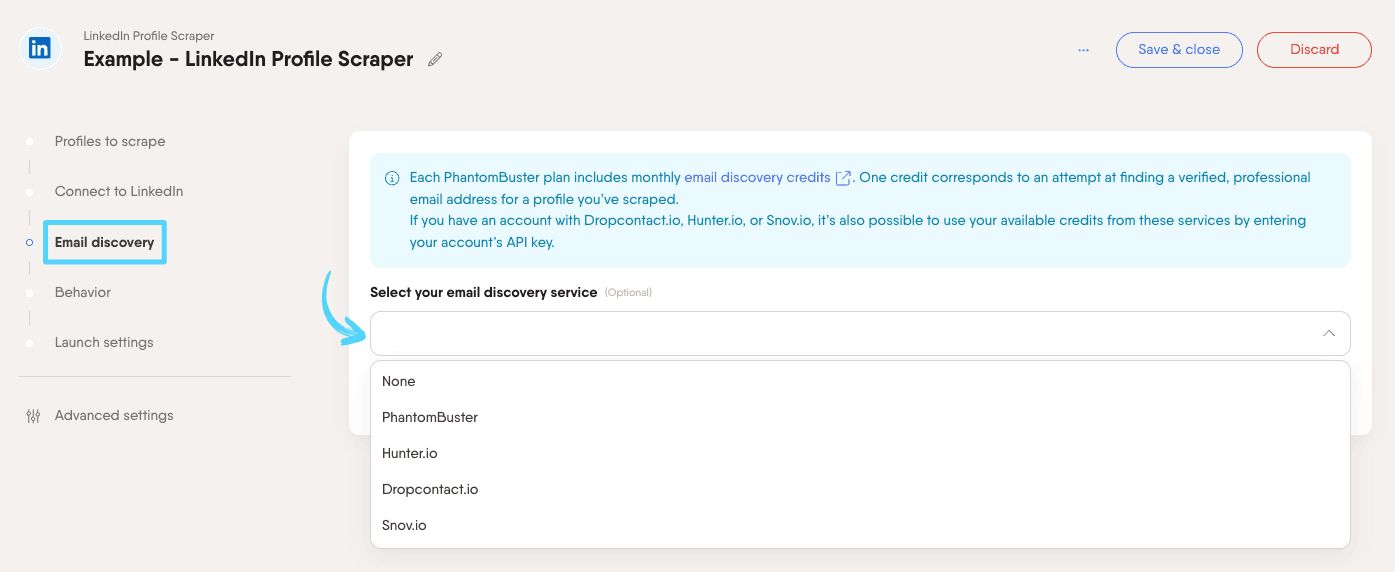The width and height of the screenshot is (1395, 572).
Task: Click the title Example - LinkedIn Profile Scraper
Action: 248,59
